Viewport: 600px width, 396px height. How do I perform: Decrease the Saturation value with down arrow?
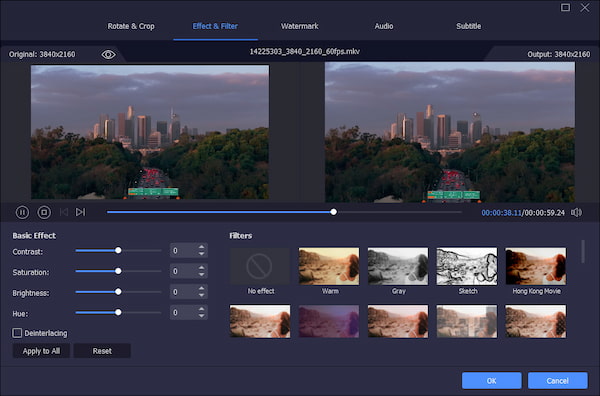point(201,274)
